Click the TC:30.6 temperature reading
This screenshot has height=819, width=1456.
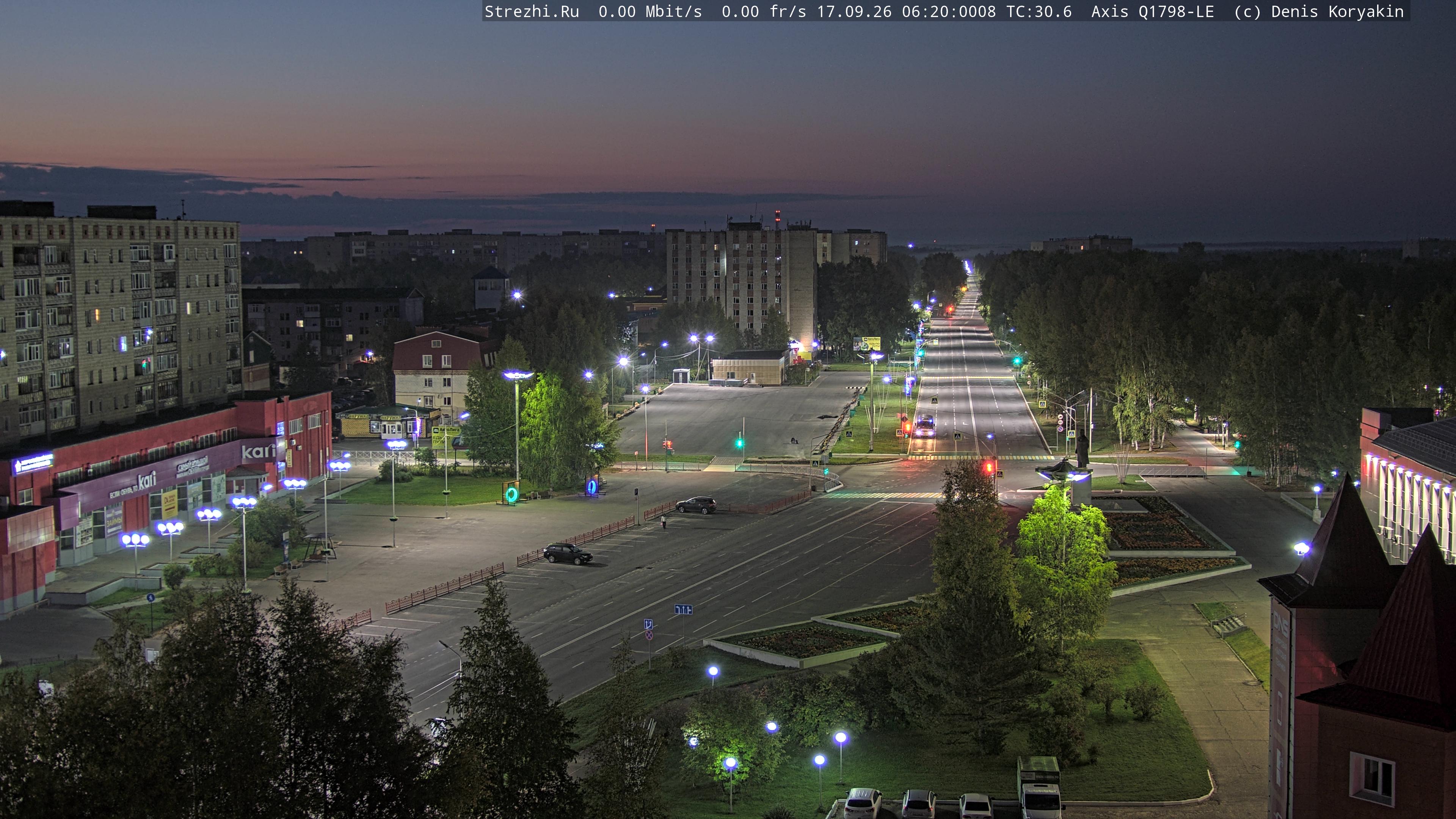(1039, 11)
